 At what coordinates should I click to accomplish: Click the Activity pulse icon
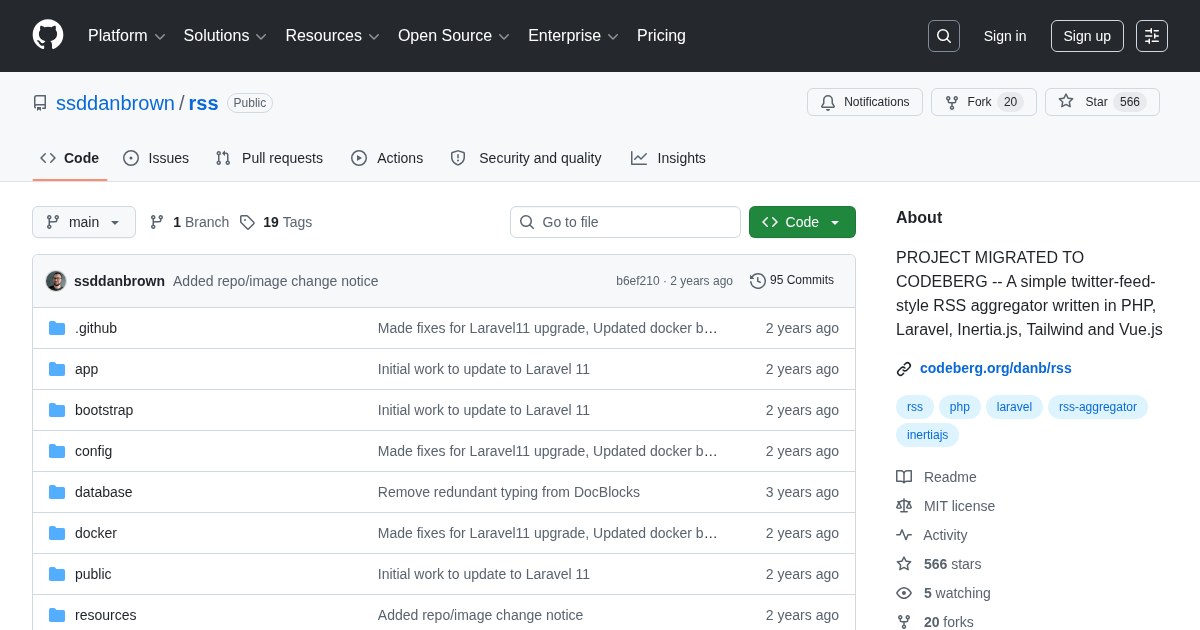click(x=904, y=535)
